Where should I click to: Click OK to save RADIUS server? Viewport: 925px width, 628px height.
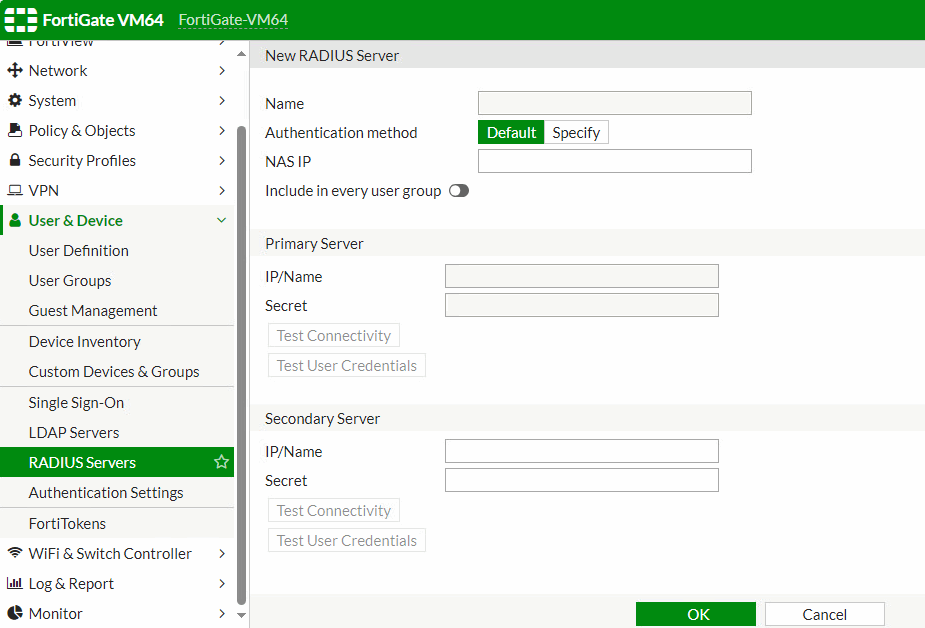[x=696, y=614]
